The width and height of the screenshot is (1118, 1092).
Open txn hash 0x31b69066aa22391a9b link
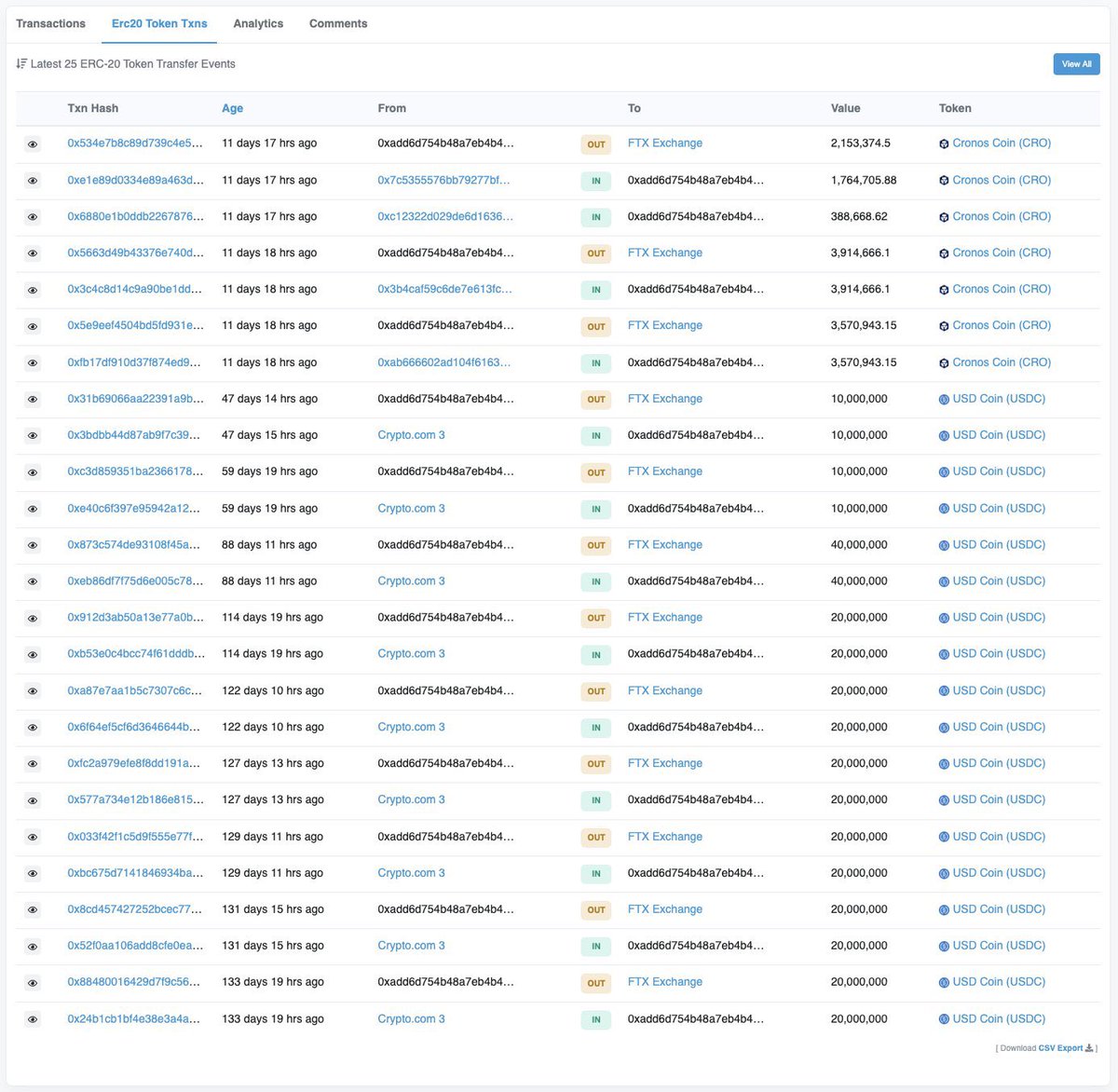click(135, 399)
